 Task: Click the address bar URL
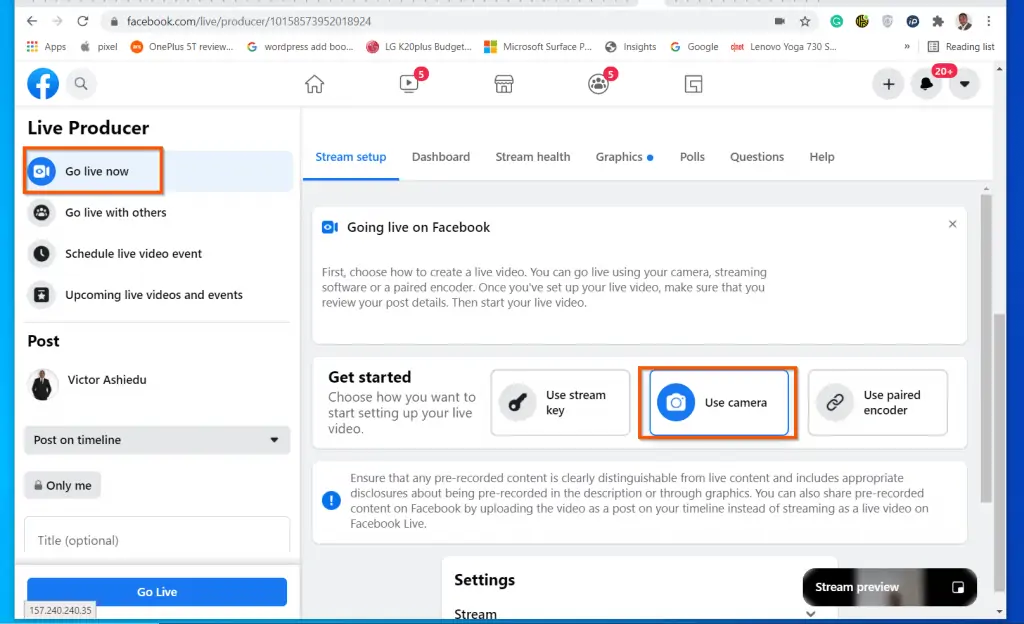[x=248, y=22]
